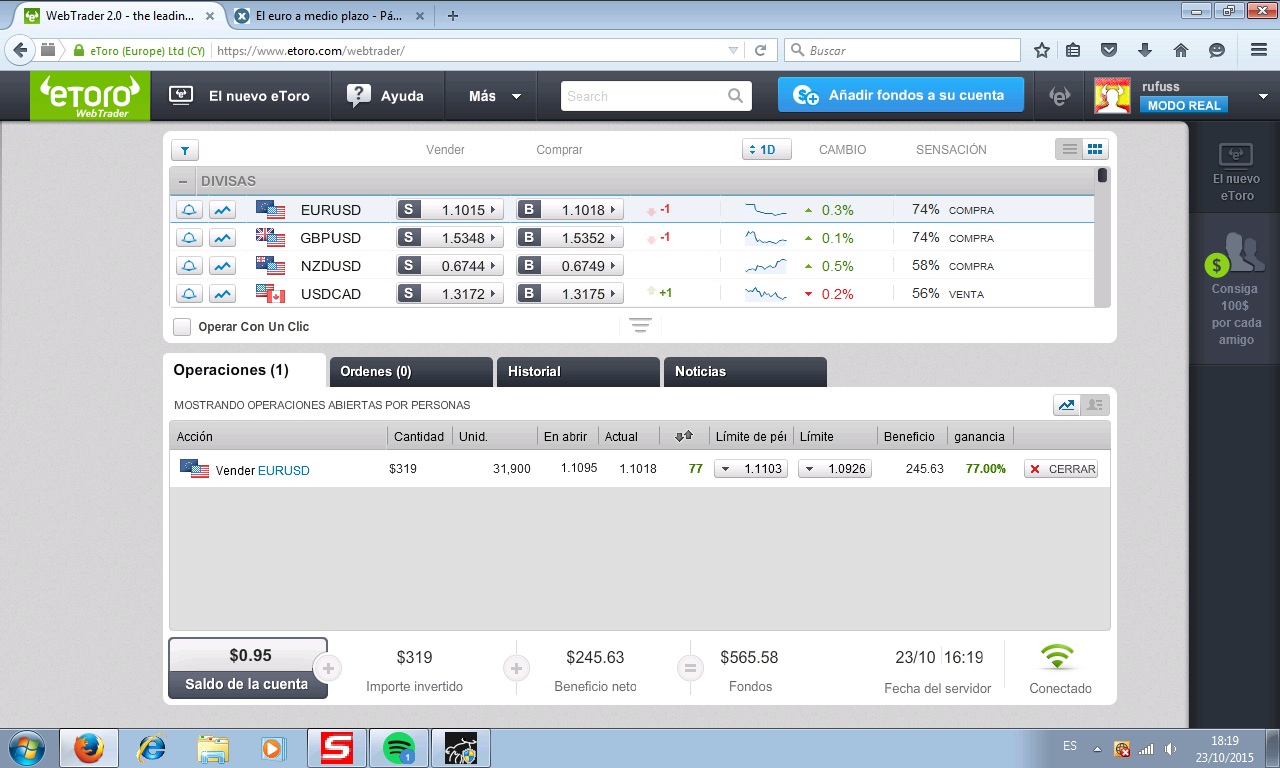Click the eToro WebTrader logo

point(90,97)
